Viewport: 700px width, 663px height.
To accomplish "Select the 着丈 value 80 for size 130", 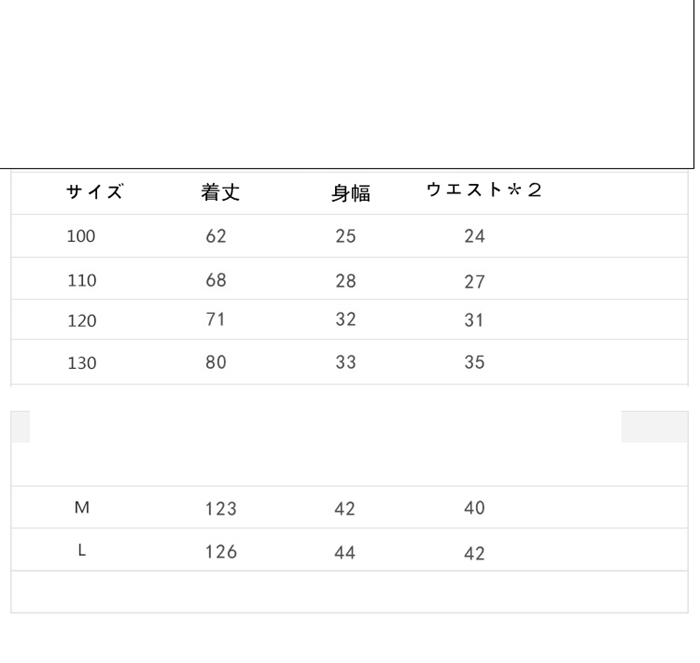I will coord(216,362).
